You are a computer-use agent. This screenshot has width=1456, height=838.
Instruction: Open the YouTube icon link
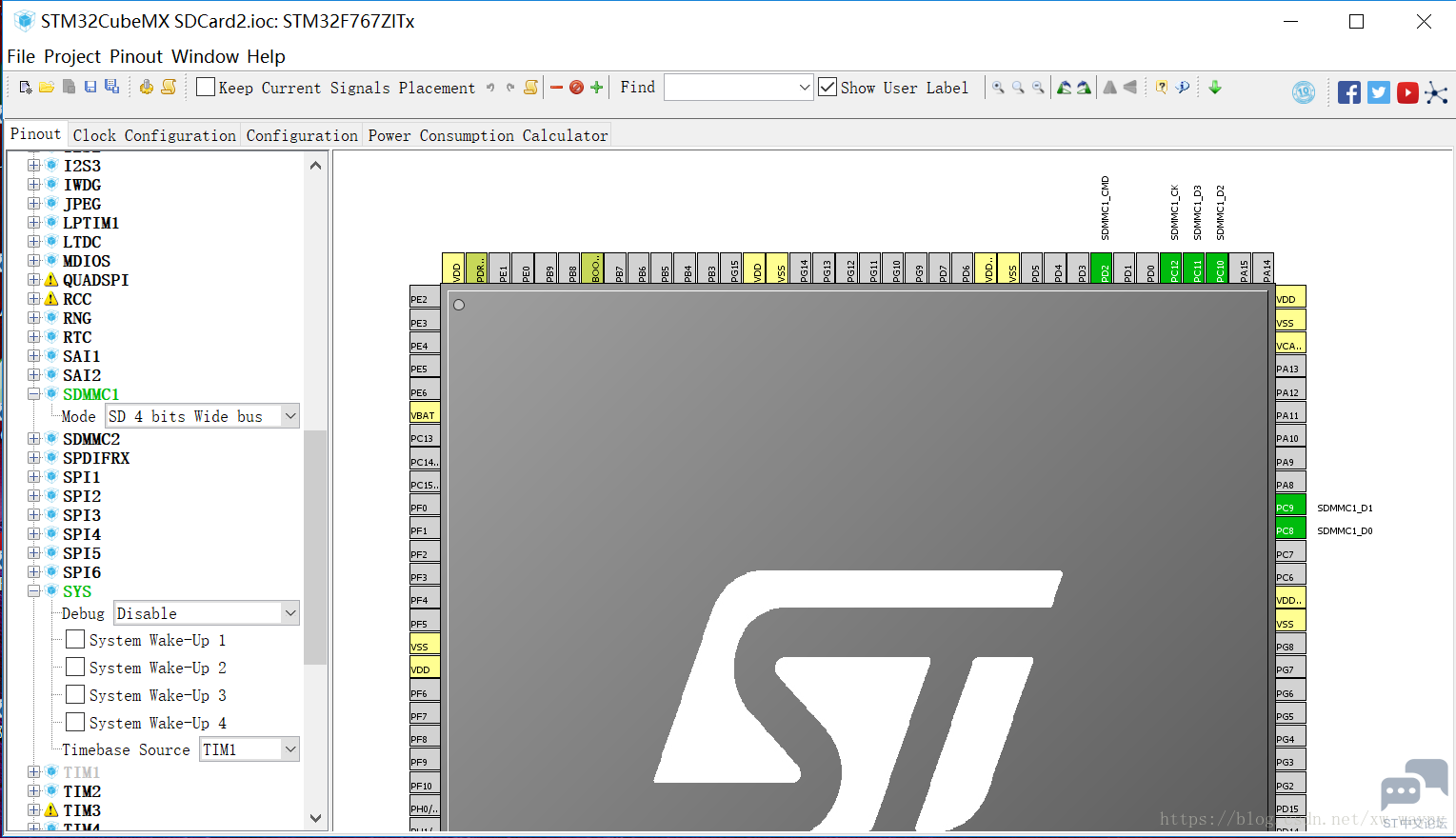point(1407,92)
